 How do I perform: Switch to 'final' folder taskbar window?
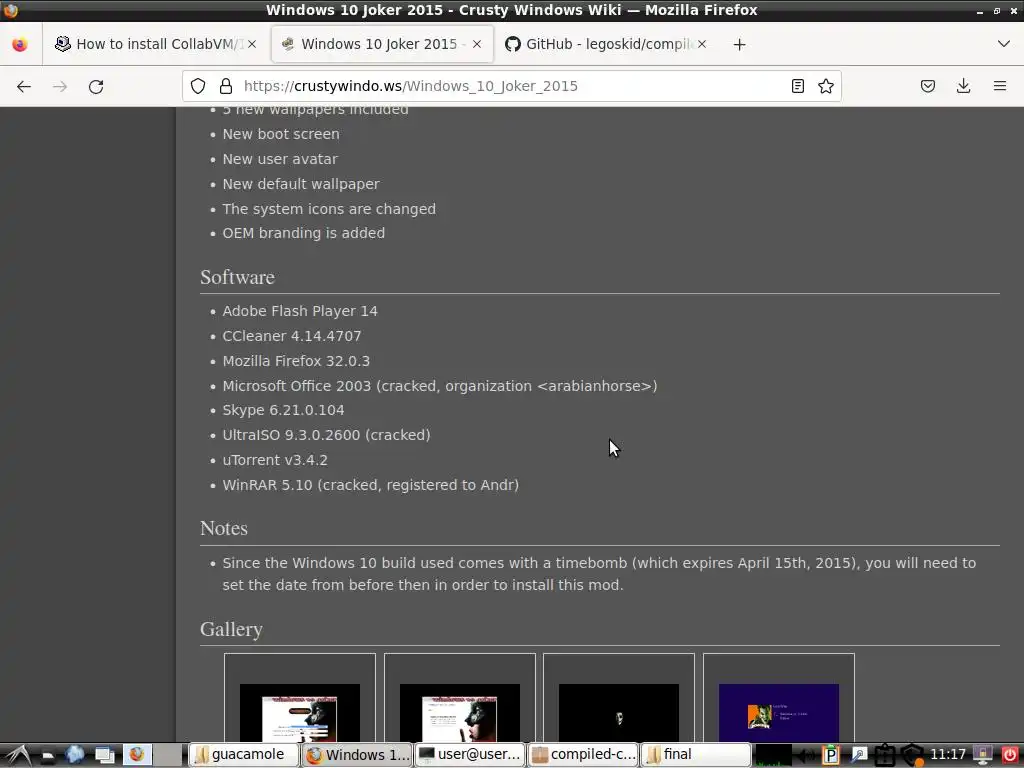click(696, 755)
